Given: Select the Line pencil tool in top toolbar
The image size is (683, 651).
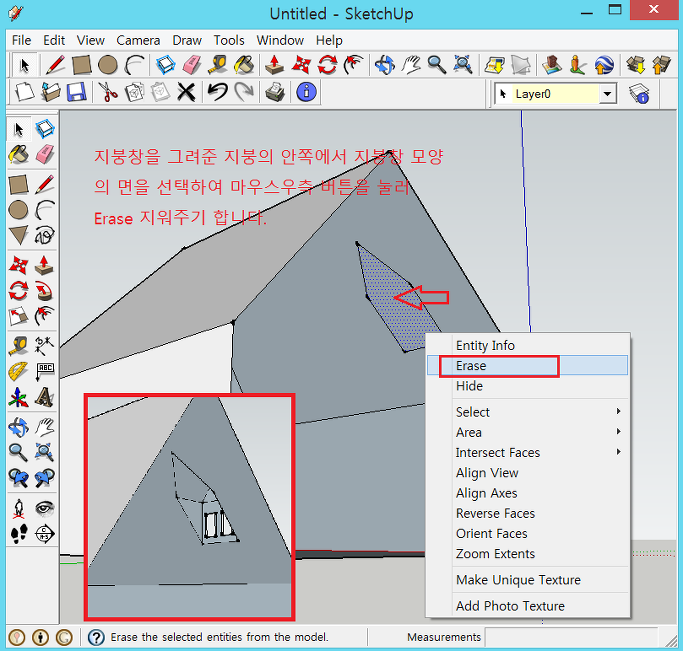Looking at the screenshot, I should 55,65.
